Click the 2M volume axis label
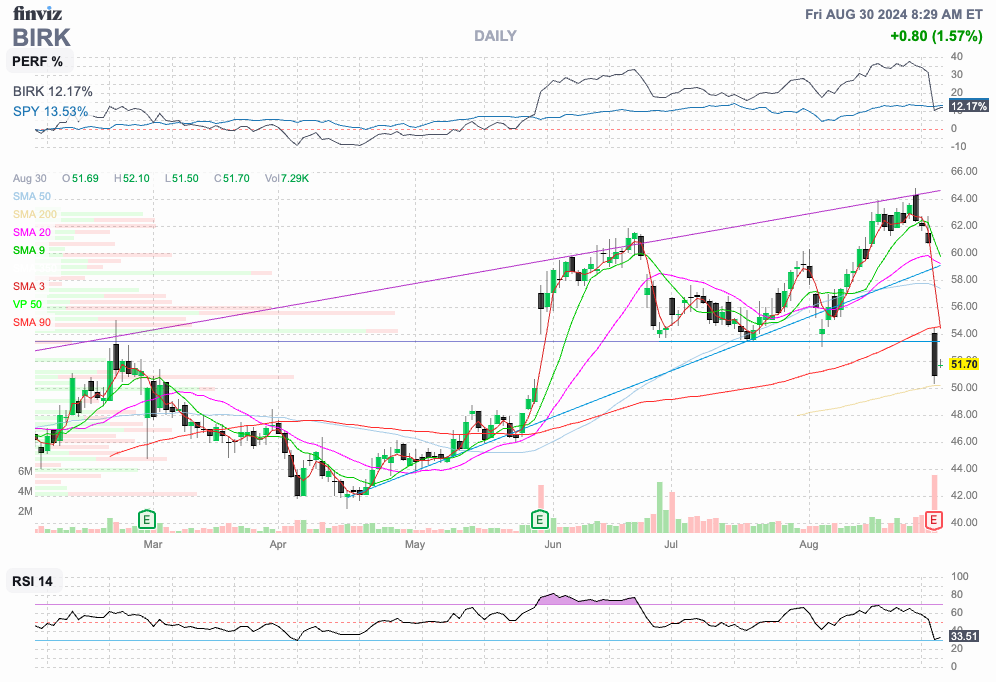The width and height of the screenshot is (996, 682). click(x=25, y=511)
